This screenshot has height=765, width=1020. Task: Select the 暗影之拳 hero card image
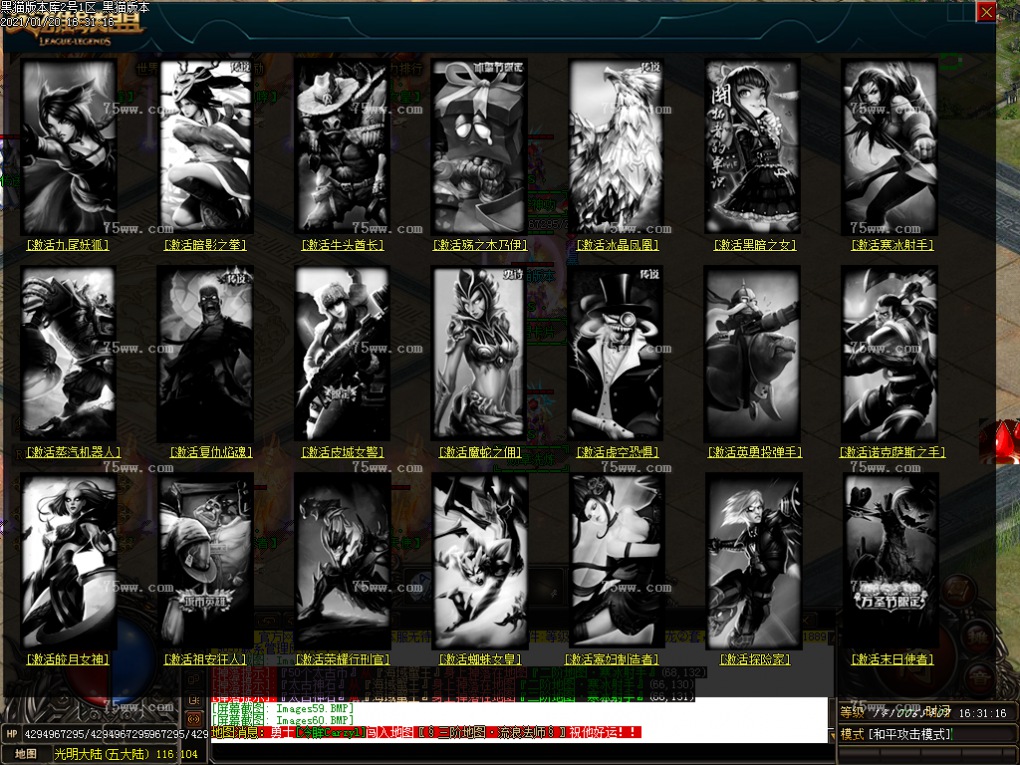[x=206, y=147]
